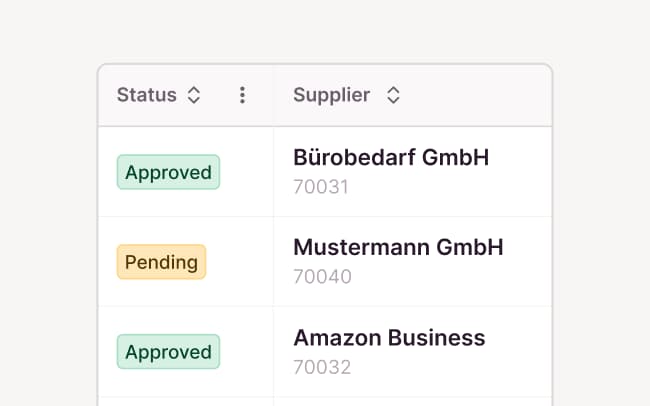Open the Bürobedarf GmbH supplier name
The width and height of the screenshot is (650, 406).
390,157
